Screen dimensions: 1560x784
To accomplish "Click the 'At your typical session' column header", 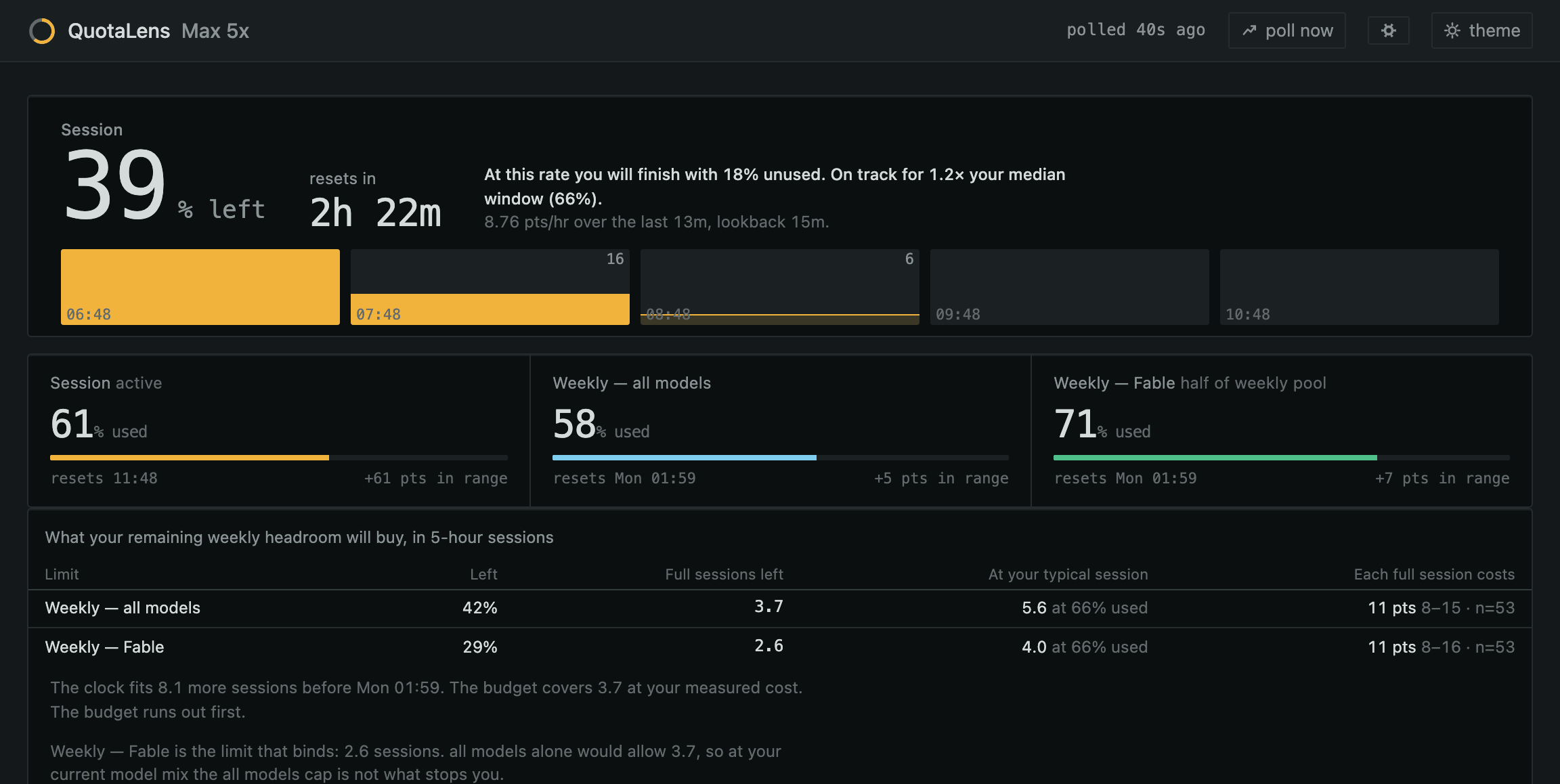I will pyautogui.click(x=1068, y=574).
